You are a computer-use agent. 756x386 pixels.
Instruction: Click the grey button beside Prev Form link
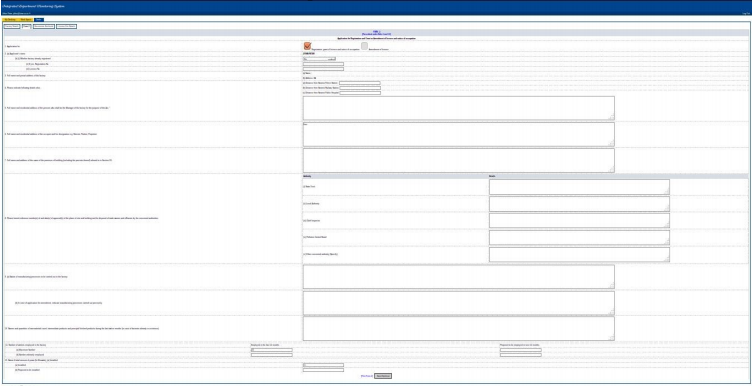tap(383, 376)
